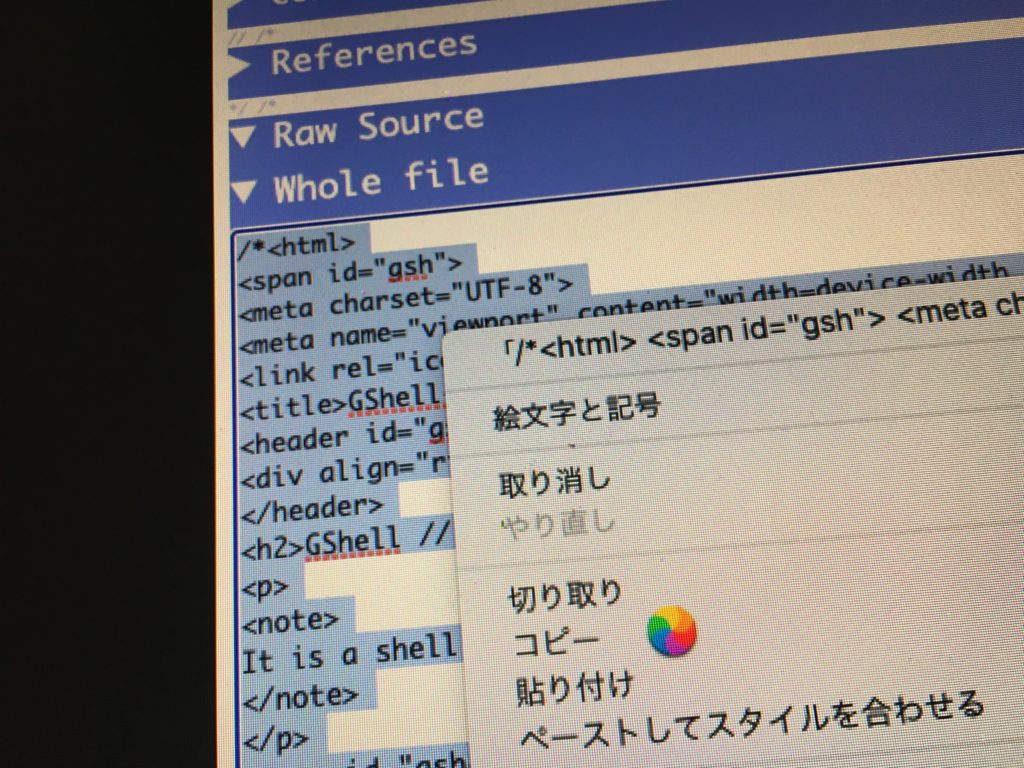The width and height of the screenshot is (1024, 768).
Task: Choose 貼り付け (Paste) menu entry
Action: click(574, 690)
